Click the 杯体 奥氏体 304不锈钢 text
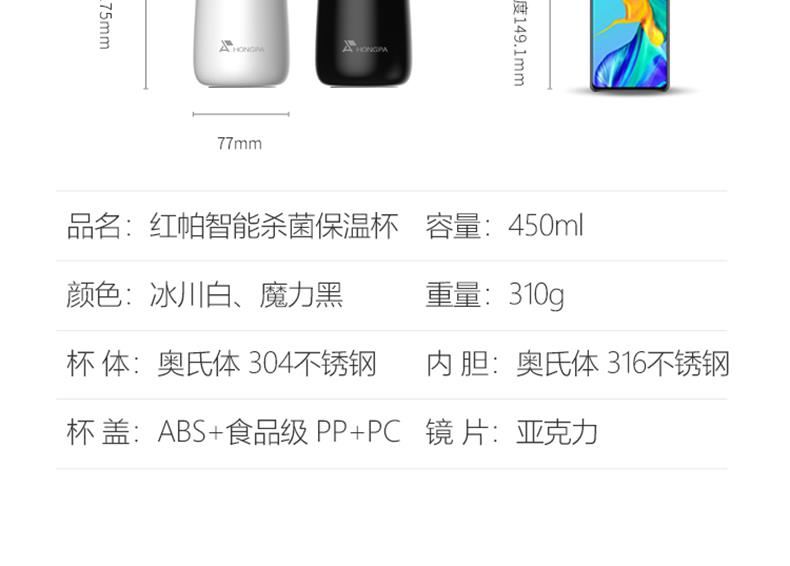The height and width of the screenshot is (566, 790). (x=221, y=363)
